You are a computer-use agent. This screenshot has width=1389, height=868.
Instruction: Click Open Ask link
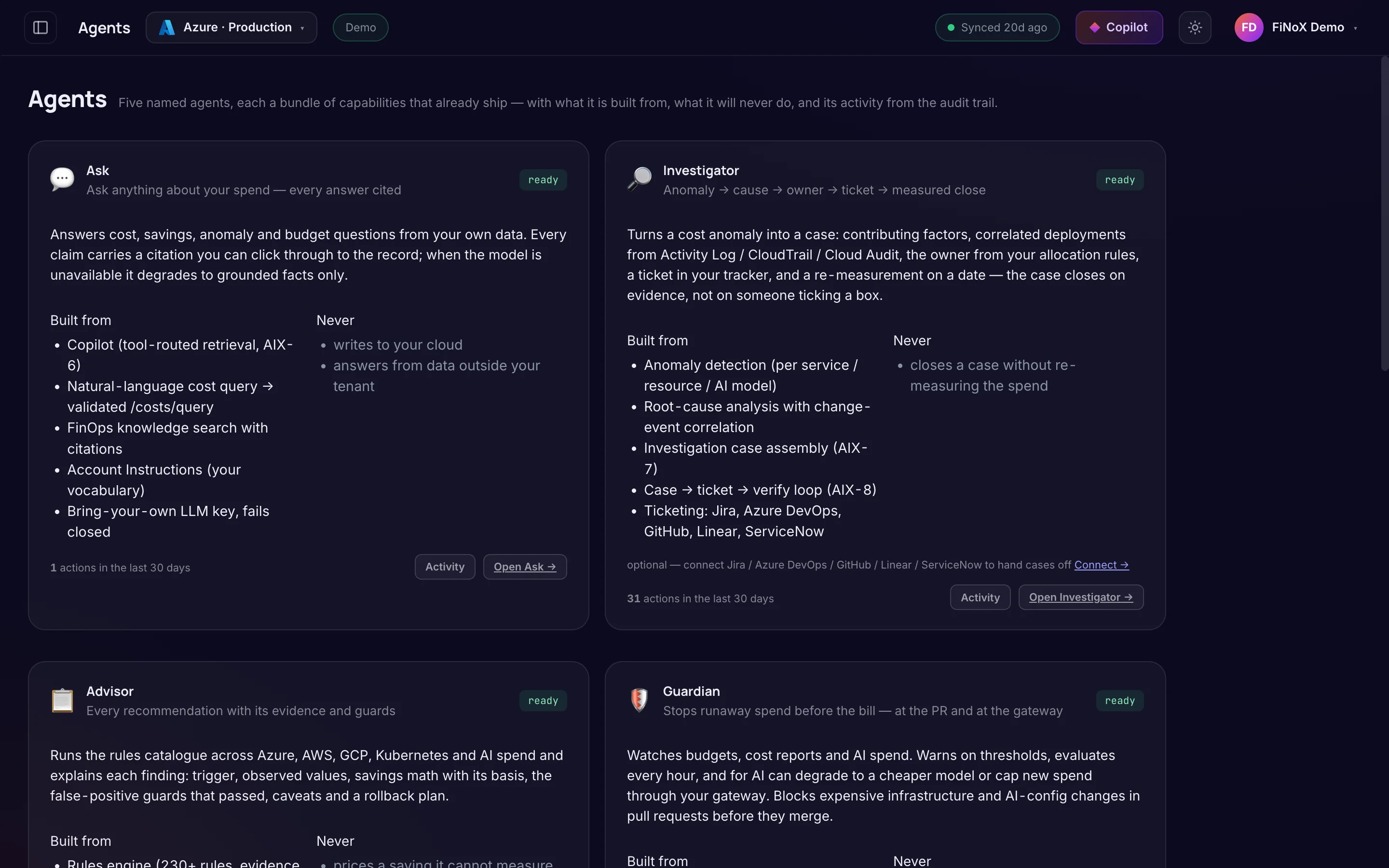525,567
